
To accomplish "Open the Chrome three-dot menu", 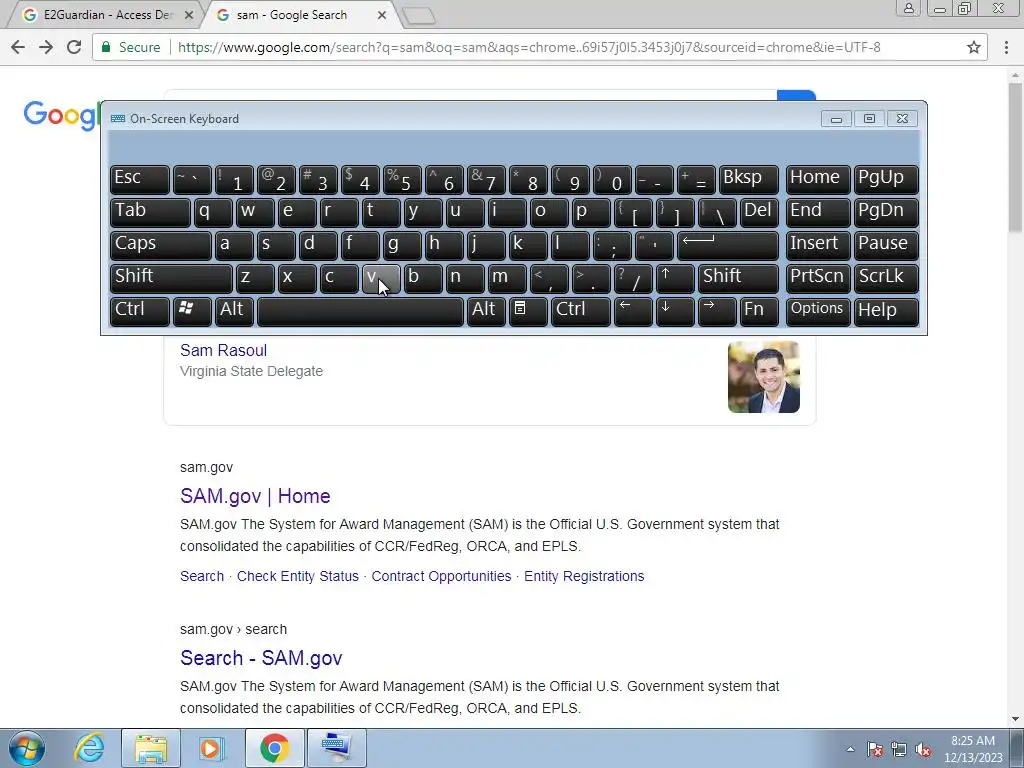I will tap(1006, 47).
